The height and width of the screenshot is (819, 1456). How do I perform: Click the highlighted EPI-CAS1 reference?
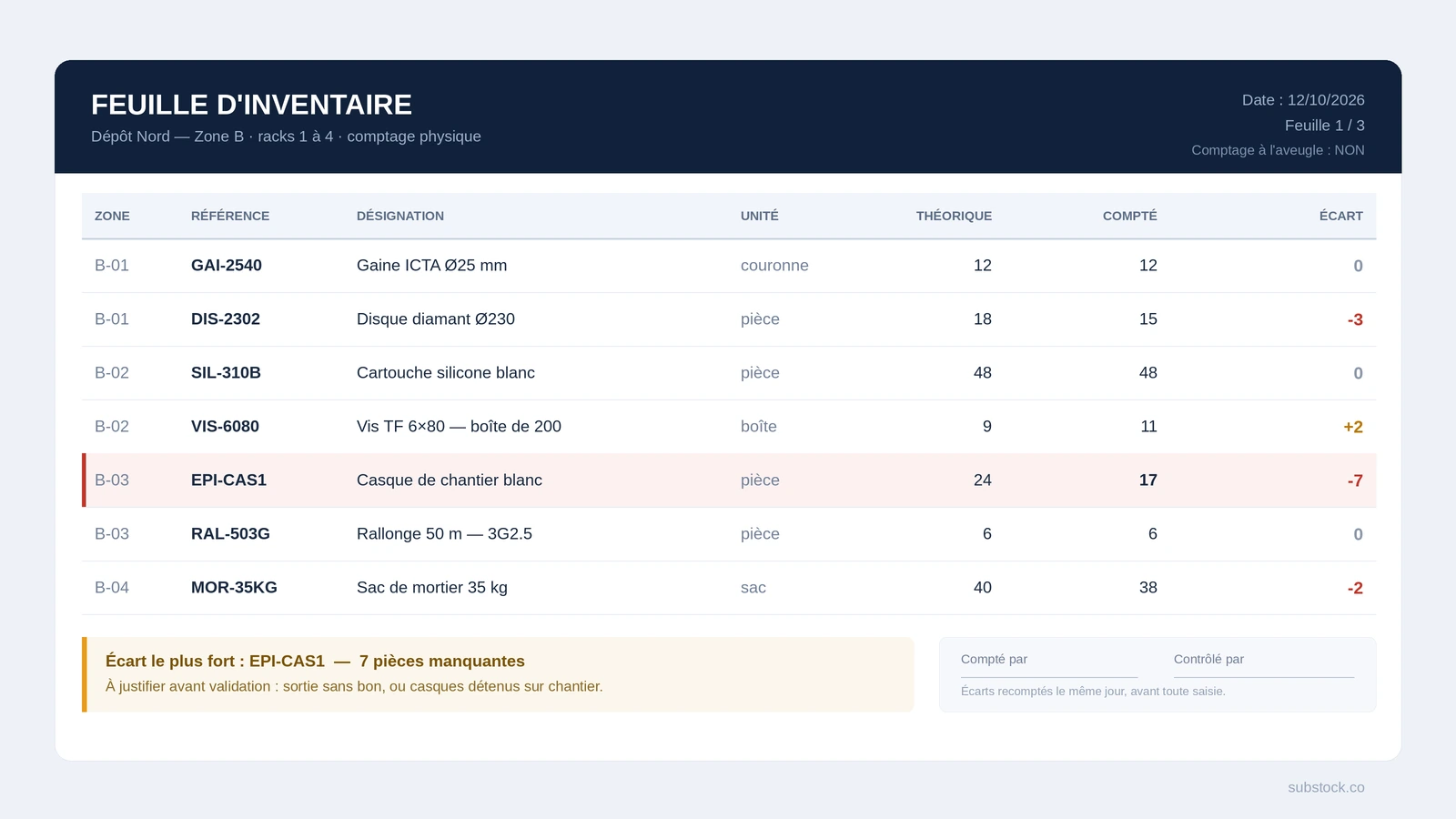(x=228, y=480)
